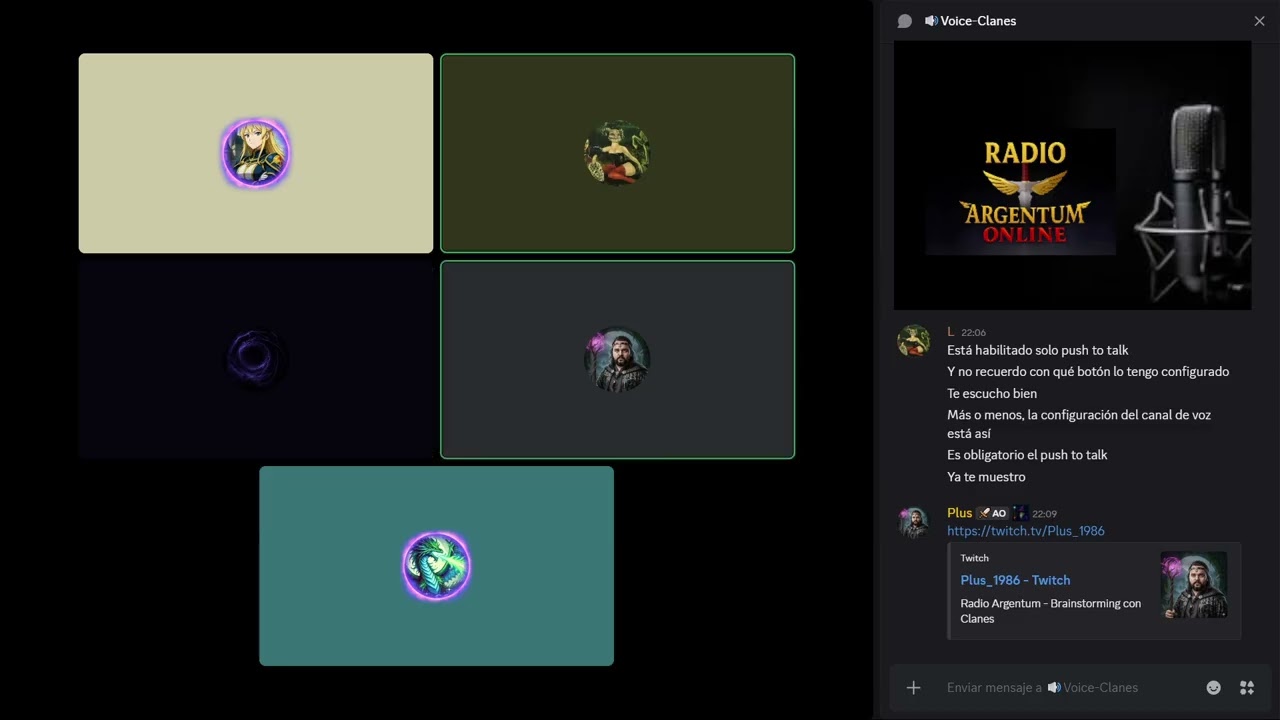Click the L username in chat

951,332
